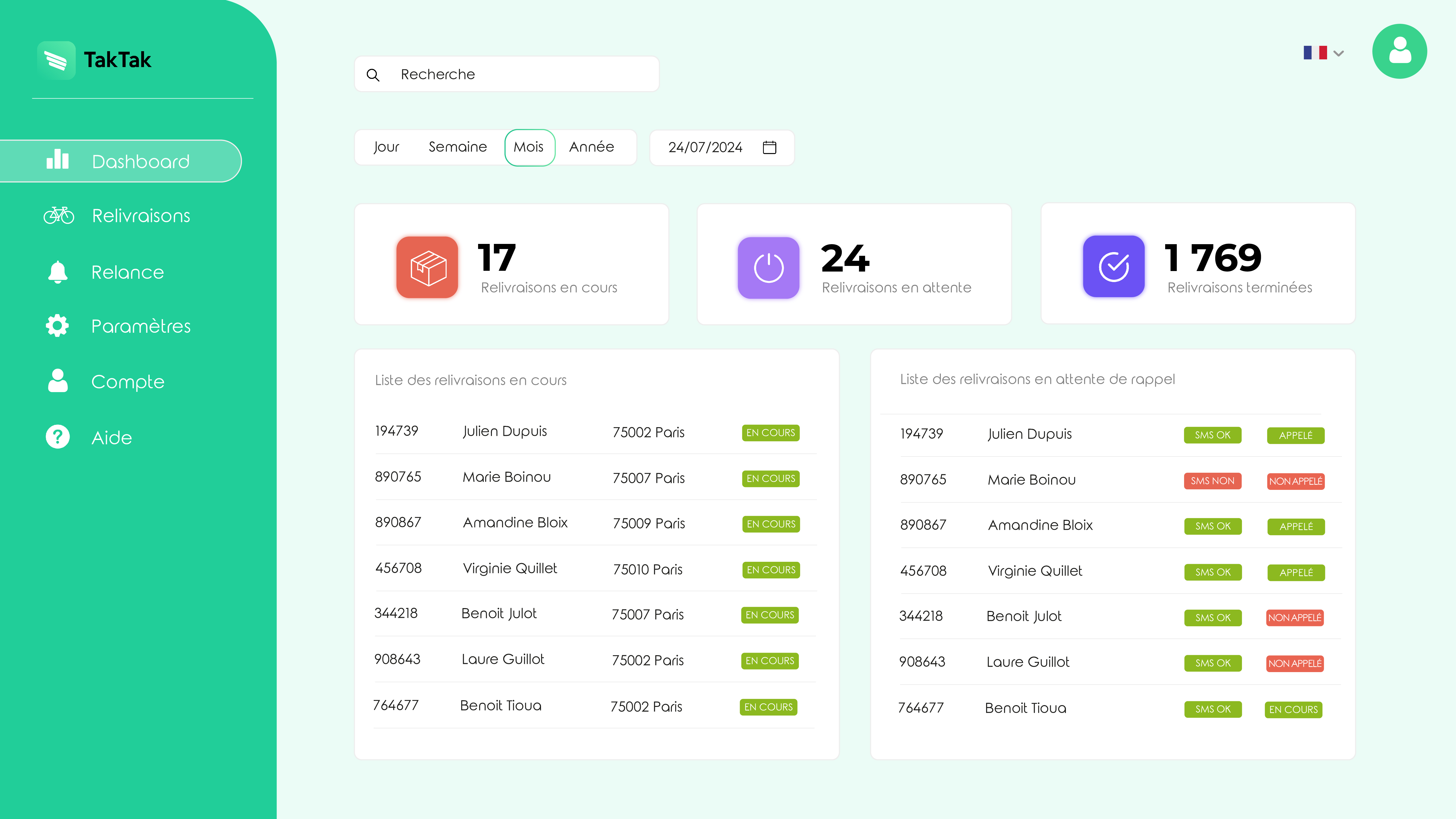Viewport: 1456px width, 819px height.
Task: Click the Paramètres gear icon
Action: point(57,326)
